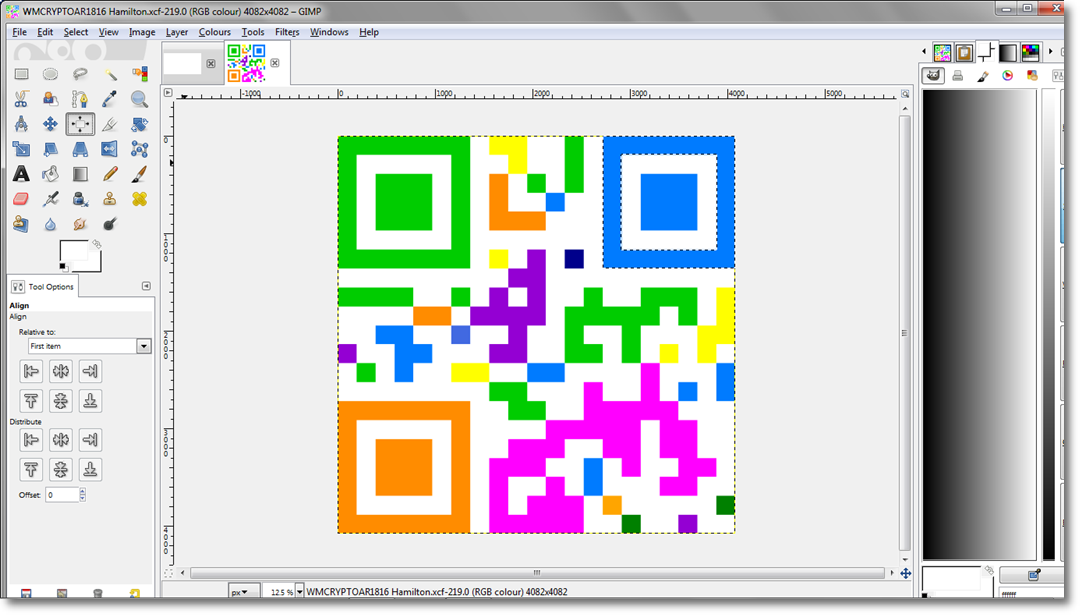Image resolution: width=1080 pixels, height=615 pixels.
Task: Show previous dock tabs with left arrow
Action: (x=924, y=52)
